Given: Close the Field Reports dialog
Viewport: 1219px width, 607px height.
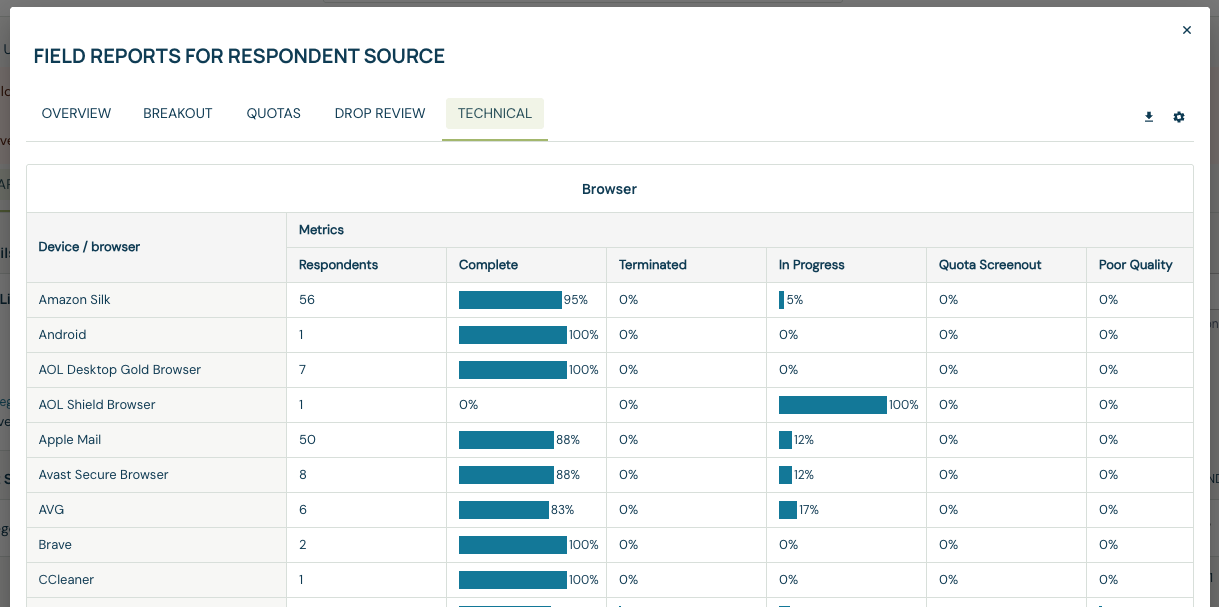Looking at the screenshot, I should (x=1187, y=30).
